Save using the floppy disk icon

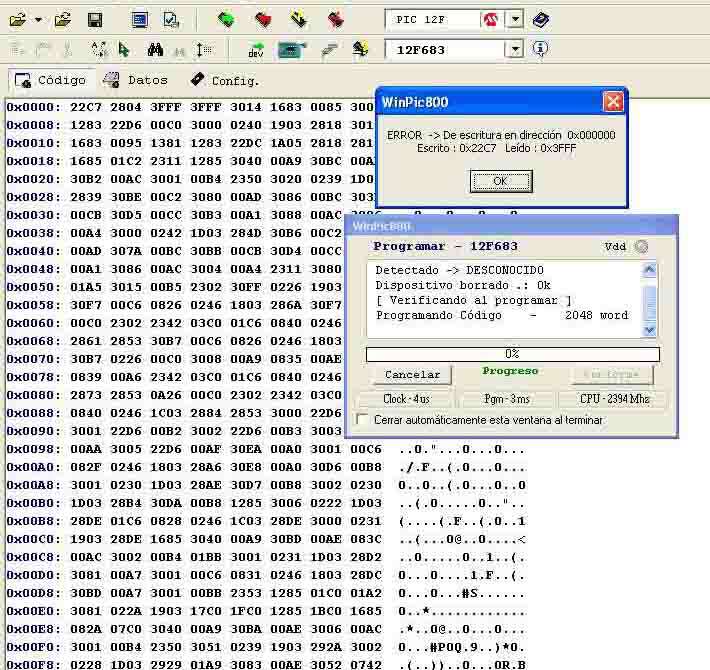pos(95,20)
